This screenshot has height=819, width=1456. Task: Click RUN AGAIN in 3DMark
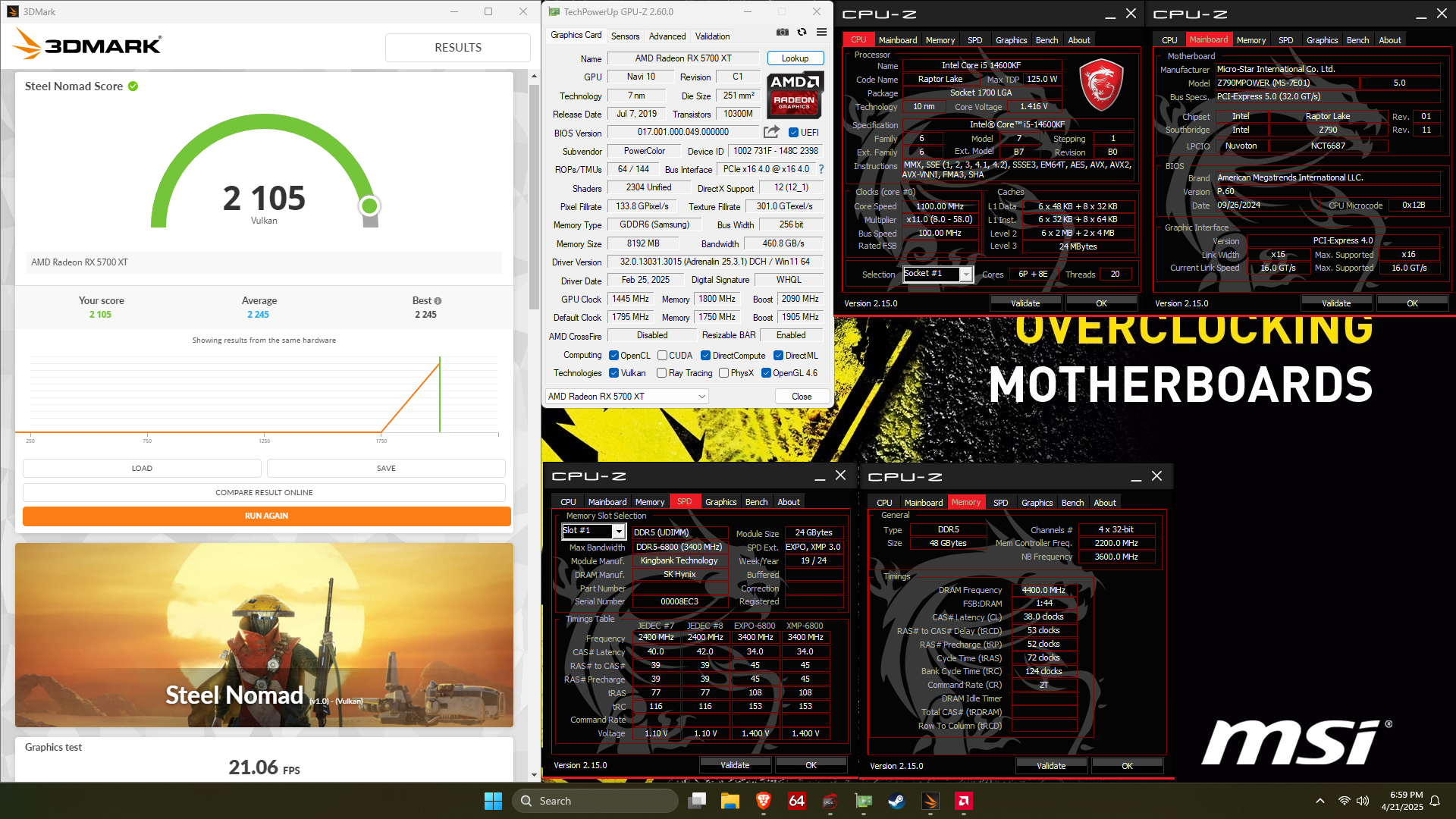(x=266, y=516)
